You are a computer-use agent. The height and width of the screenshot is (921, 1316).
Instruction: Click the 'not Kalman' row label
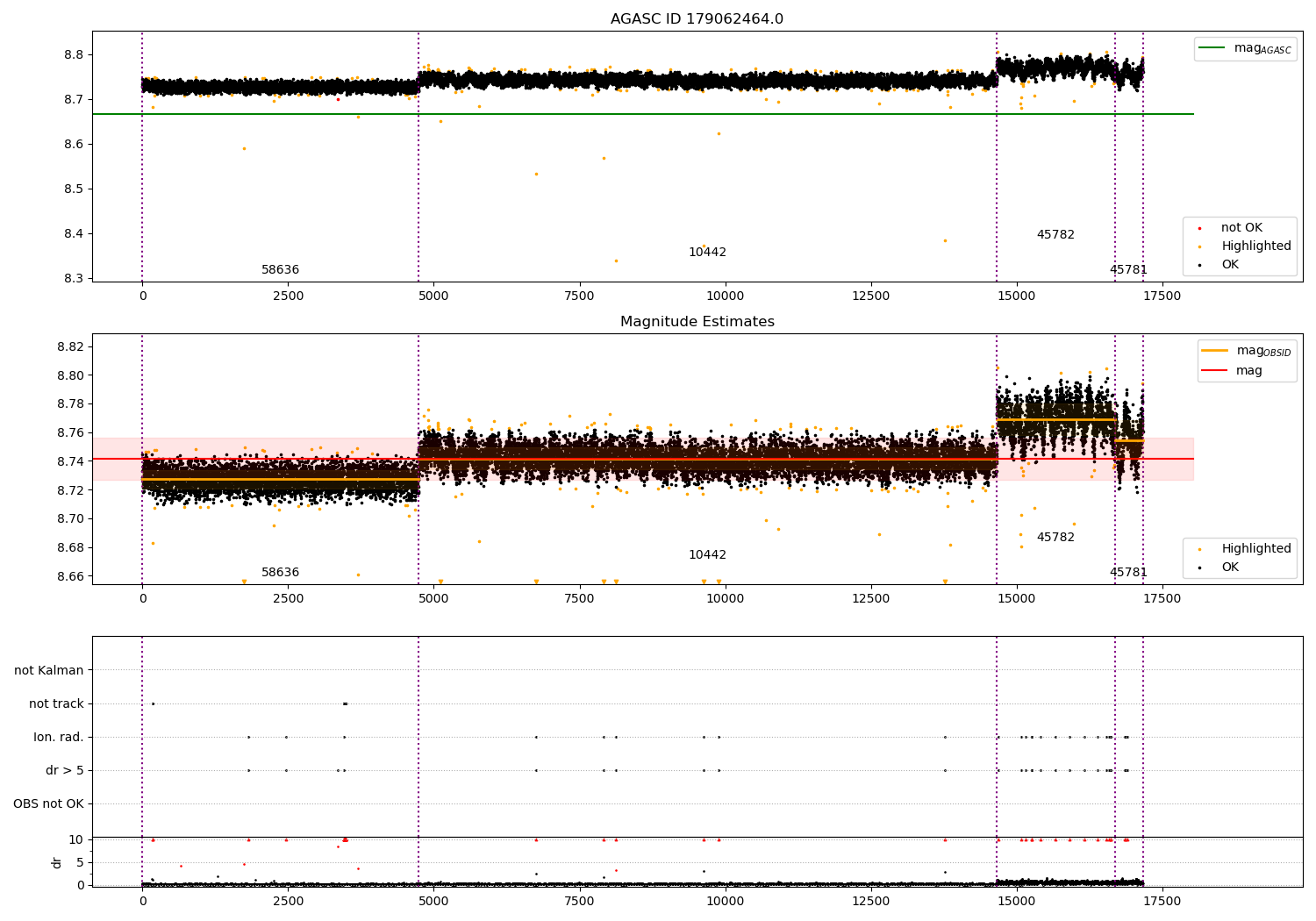(x=49, y=670)
